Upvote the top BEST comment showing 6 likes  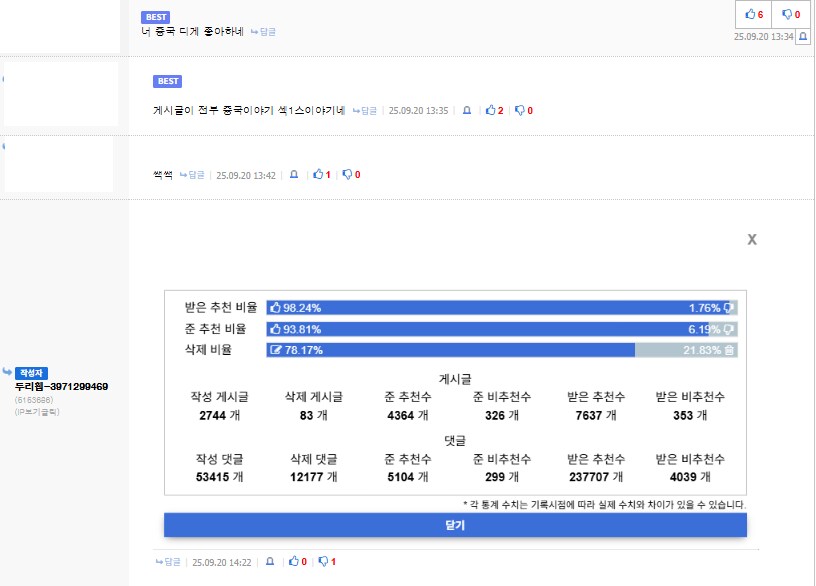click(754, 14)
